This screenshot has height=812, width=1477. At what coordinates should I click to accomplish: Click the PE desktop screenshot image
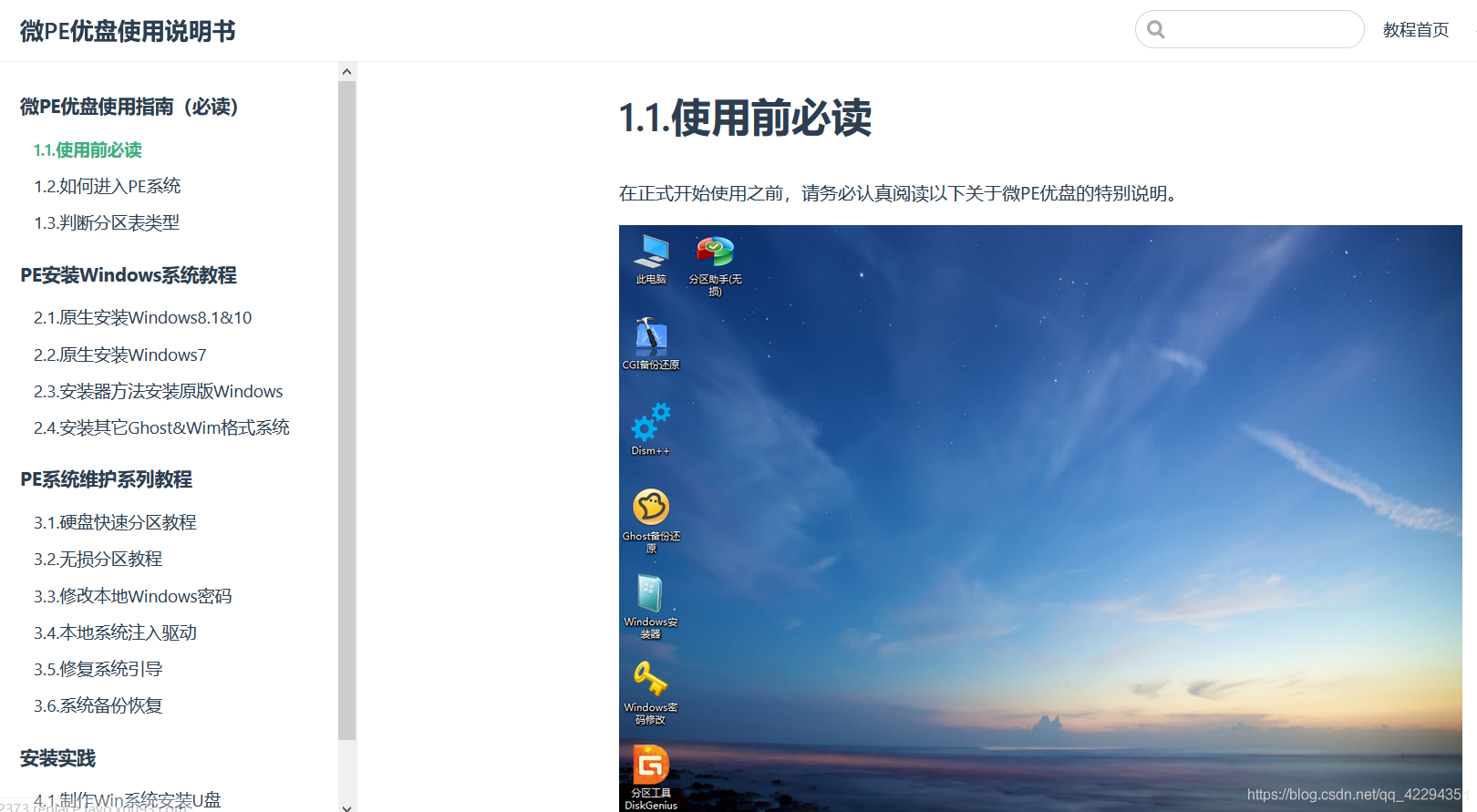pos(1040,519)
